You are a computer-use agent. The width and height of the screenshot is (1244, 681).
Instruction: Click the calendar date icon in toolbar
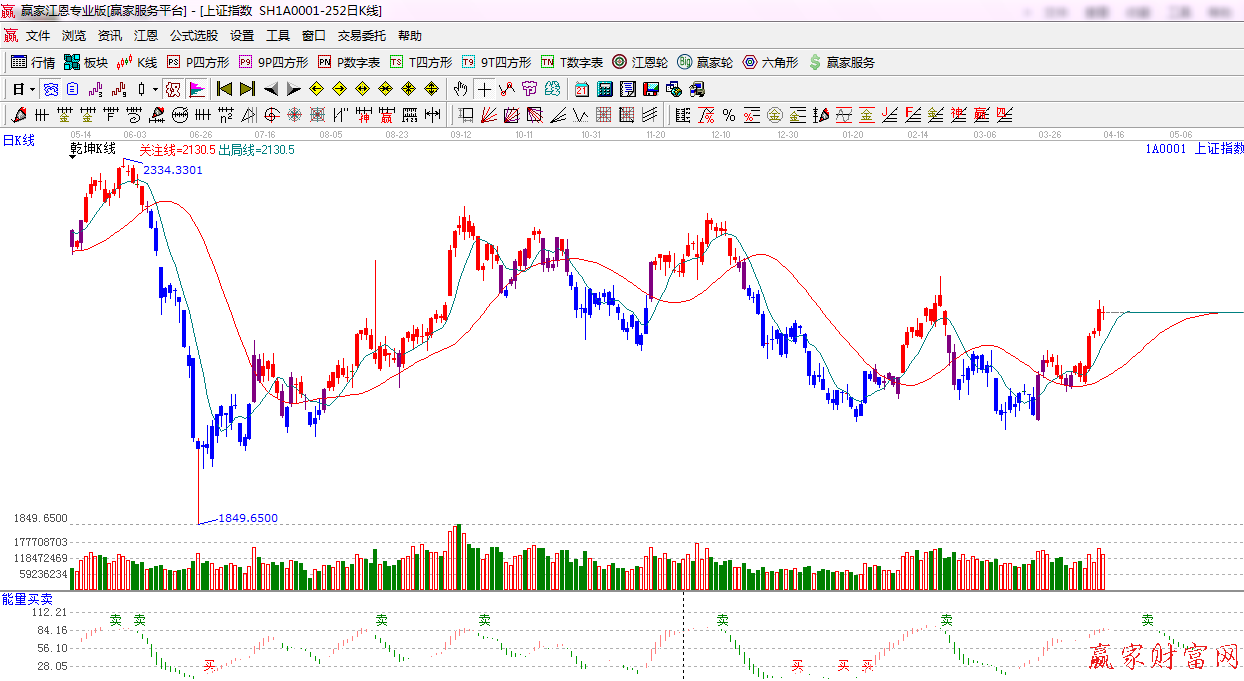(581, 89)
